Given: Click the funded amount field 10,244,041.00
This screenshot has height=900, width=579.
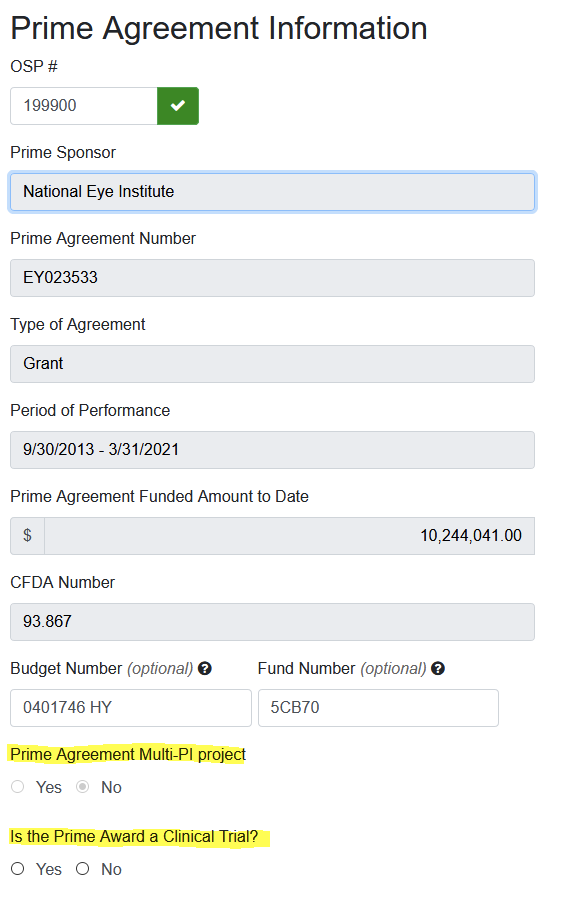Looking at the screenshot, I should click(x=290, y=536).
